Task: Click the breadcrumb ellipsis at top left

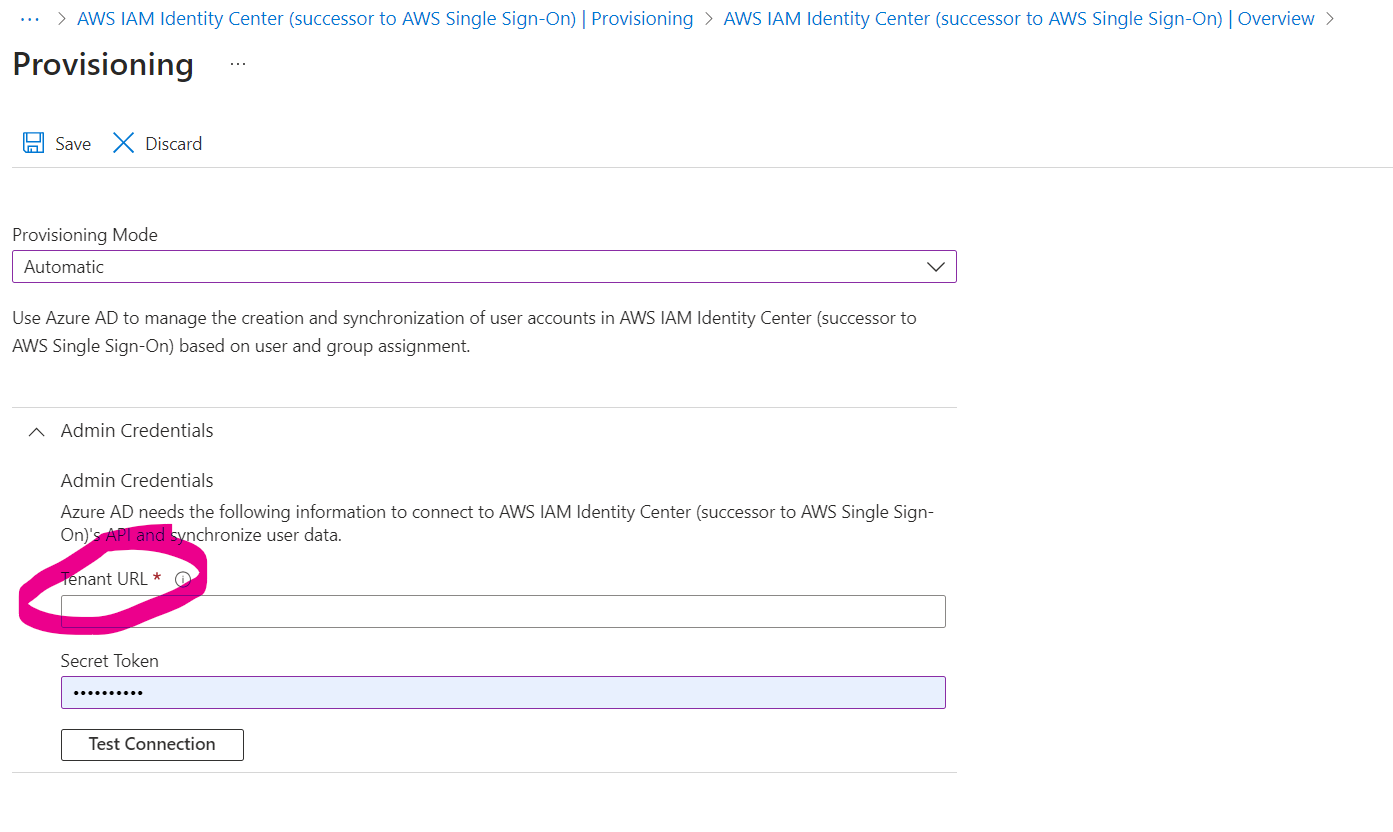Action: coord(30,18)
